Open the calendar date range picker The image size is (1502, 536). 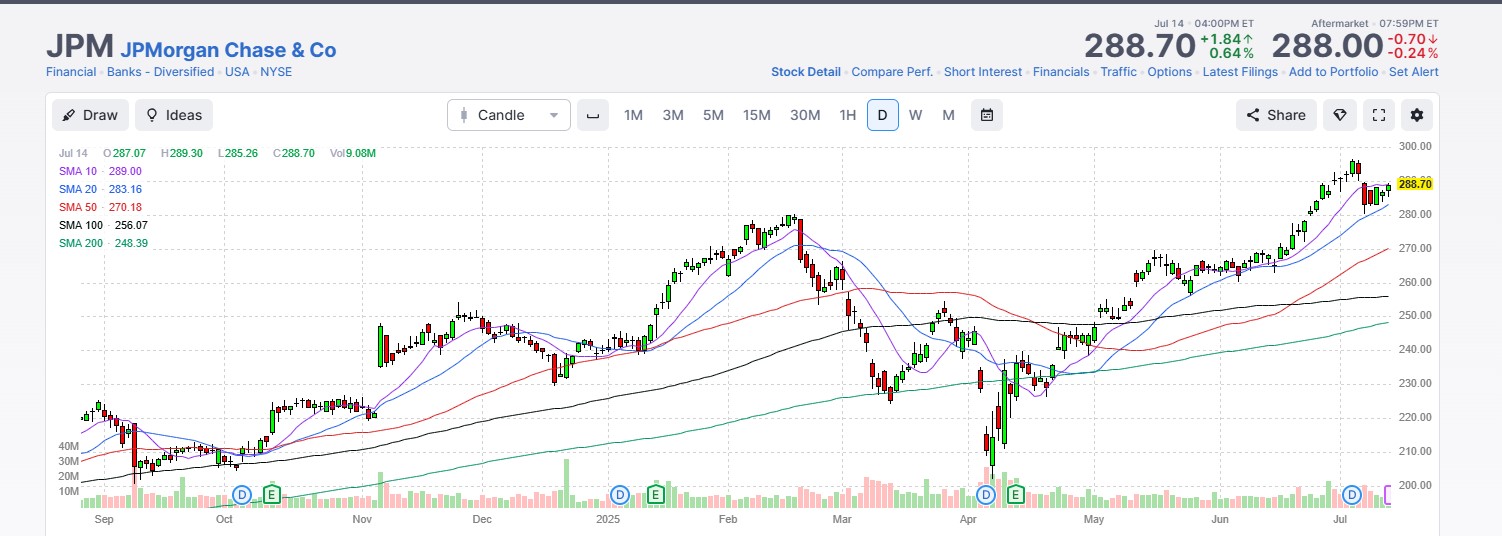[987, 115]
